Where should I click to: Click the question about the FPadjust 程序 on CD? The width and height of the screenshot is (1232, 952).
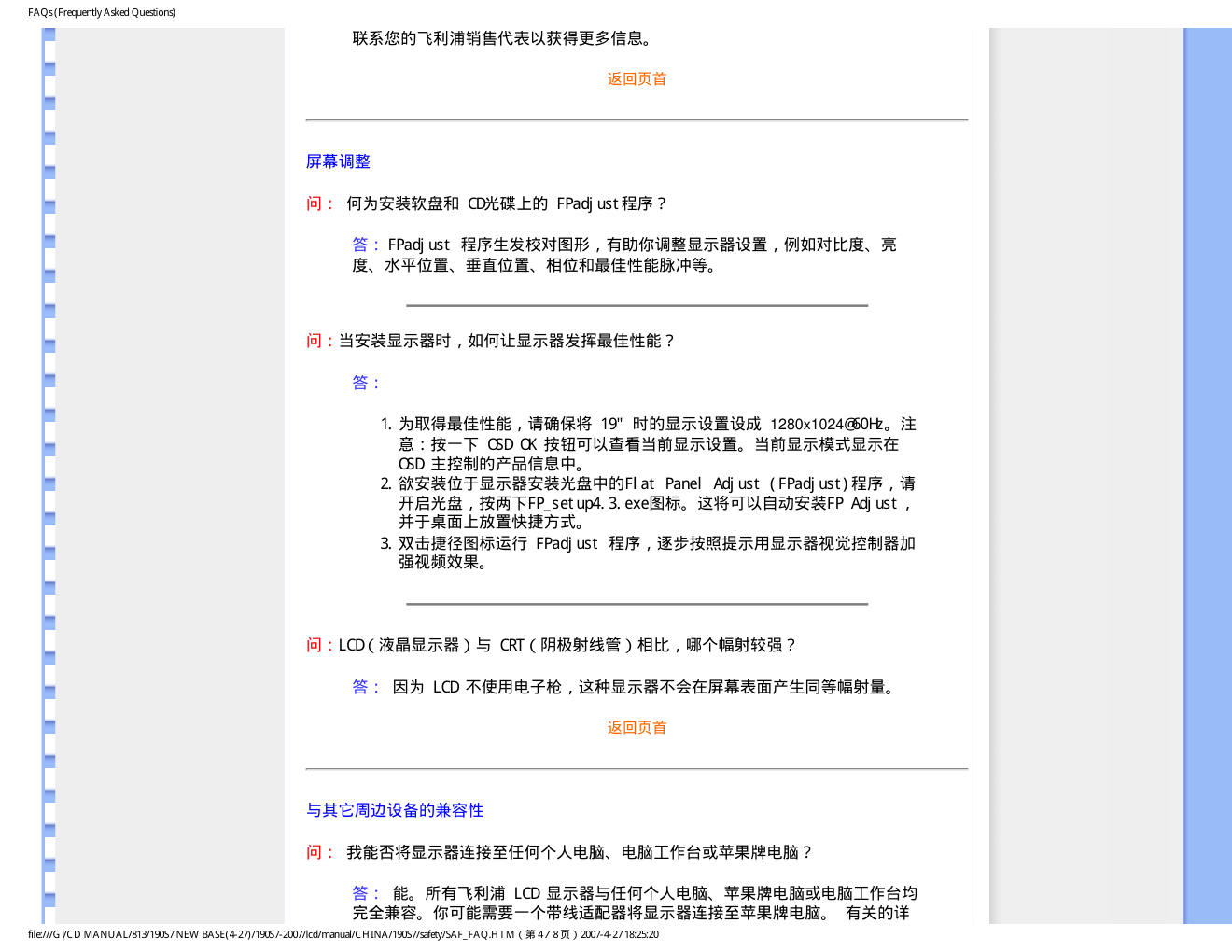click(504, 204)
